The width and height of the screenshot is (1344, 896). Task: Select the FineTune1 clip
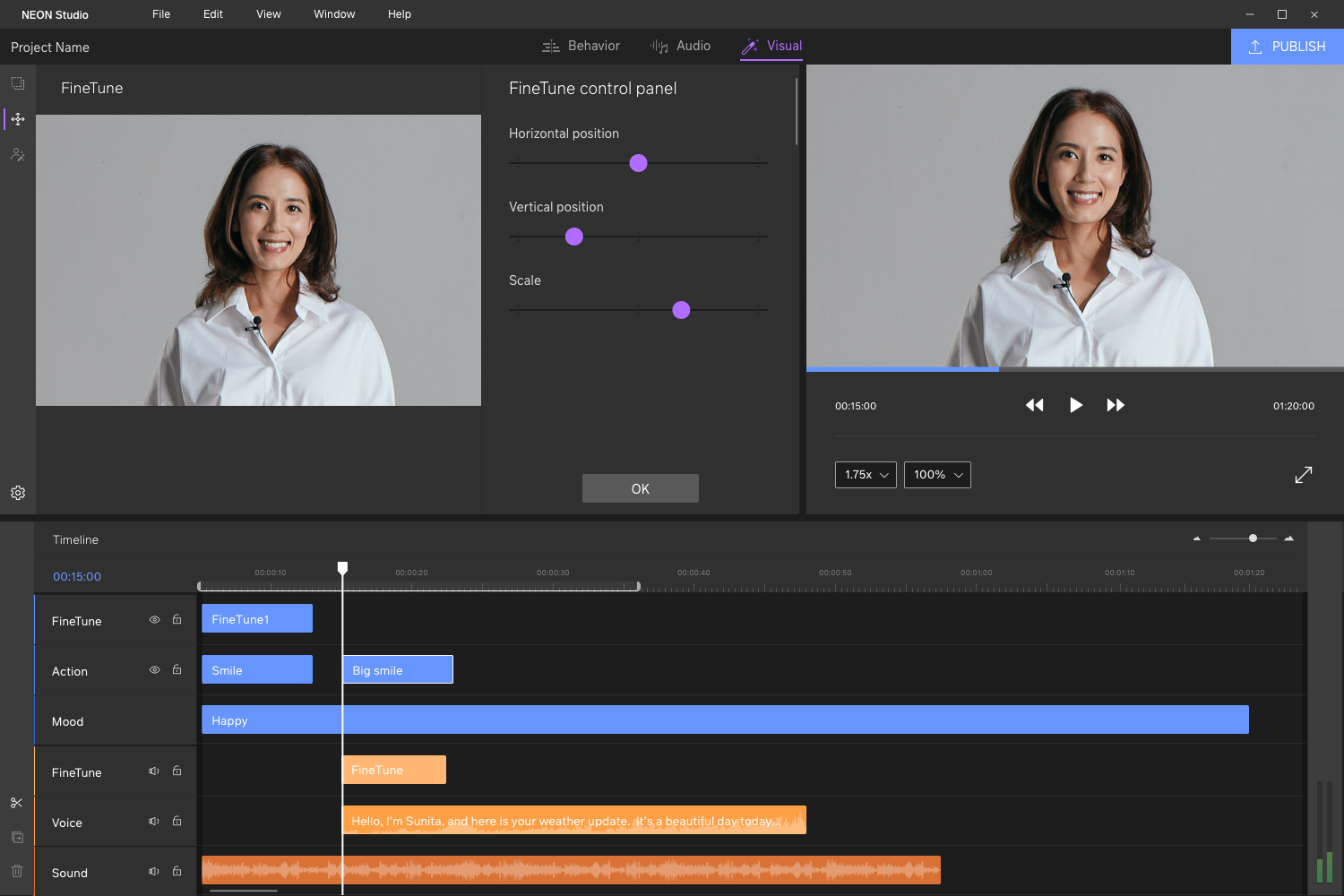coord(257,618)
